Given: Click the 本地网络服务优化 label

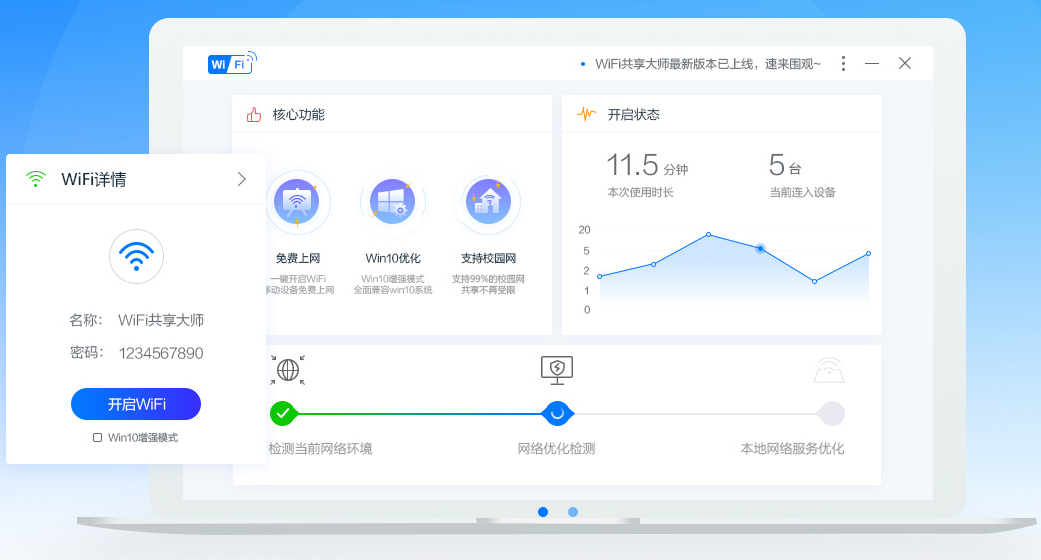Looking at the screenshot, I should tap(792, 448).
